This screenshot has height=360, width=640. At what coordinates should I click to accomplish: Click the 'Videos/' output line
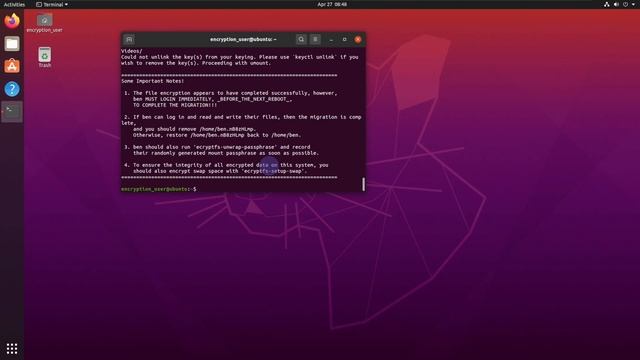[x=131, y=51]
